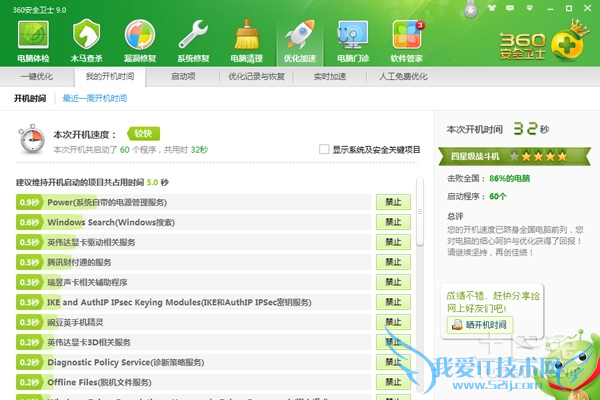600x400 pixels.
Task: Select 豌豆荚手机精灵 row
Action: (x=194, y=322)
